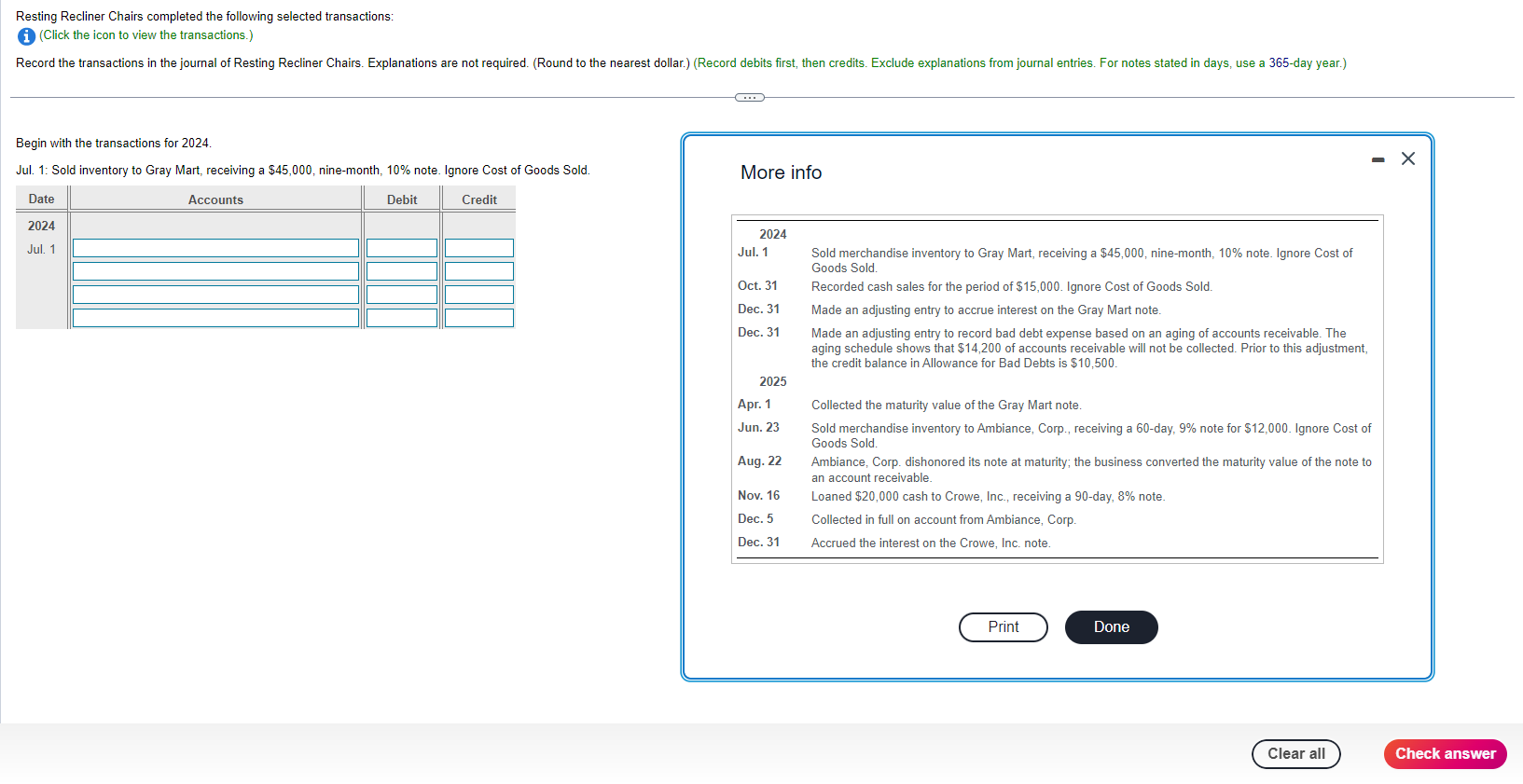Click 'Begin with the transactions for 2024' text
1523x784 pixels.
coord(114,144)
